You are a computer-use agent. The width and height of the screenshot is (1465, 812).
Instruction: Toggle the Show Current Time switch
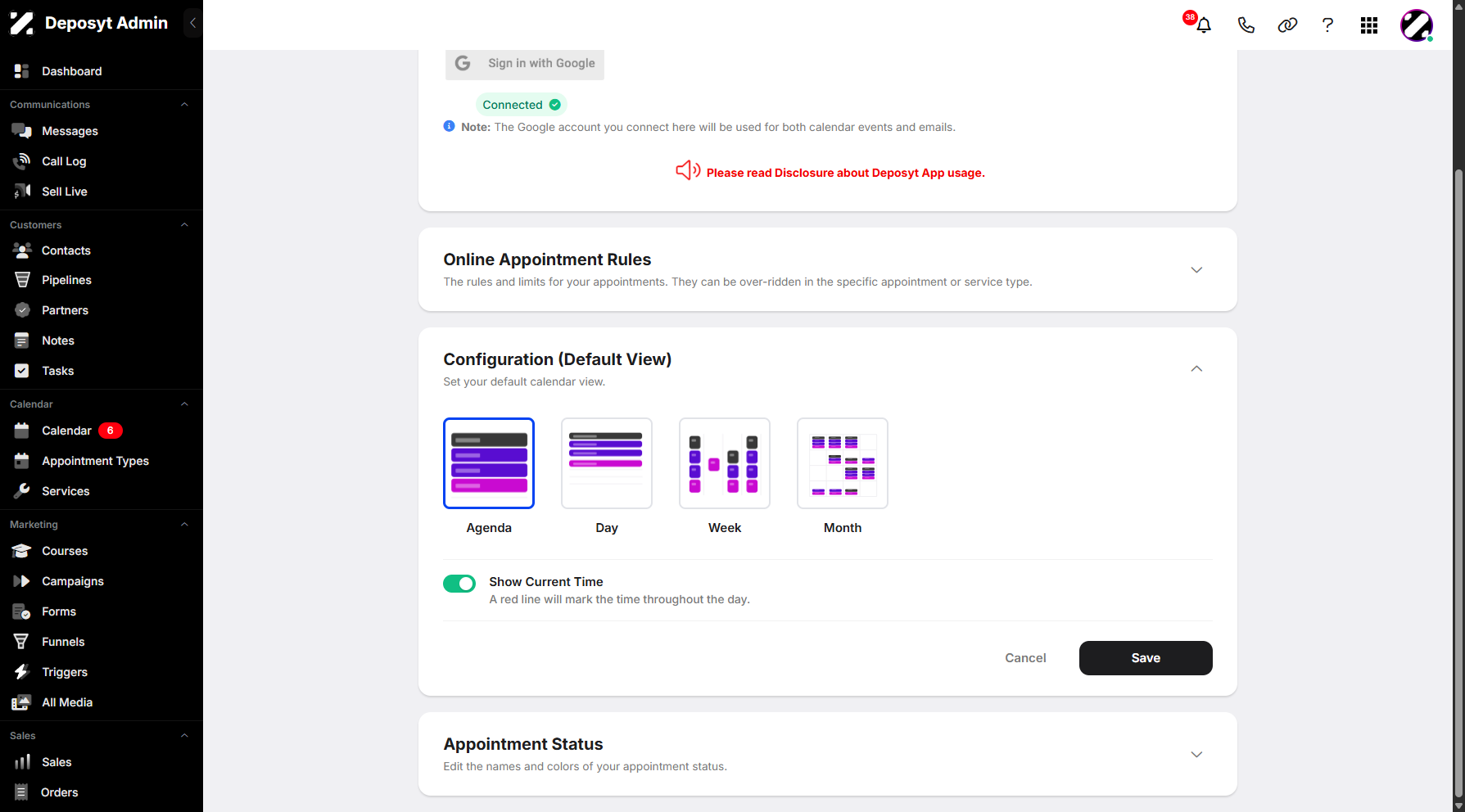click(459, 583)
